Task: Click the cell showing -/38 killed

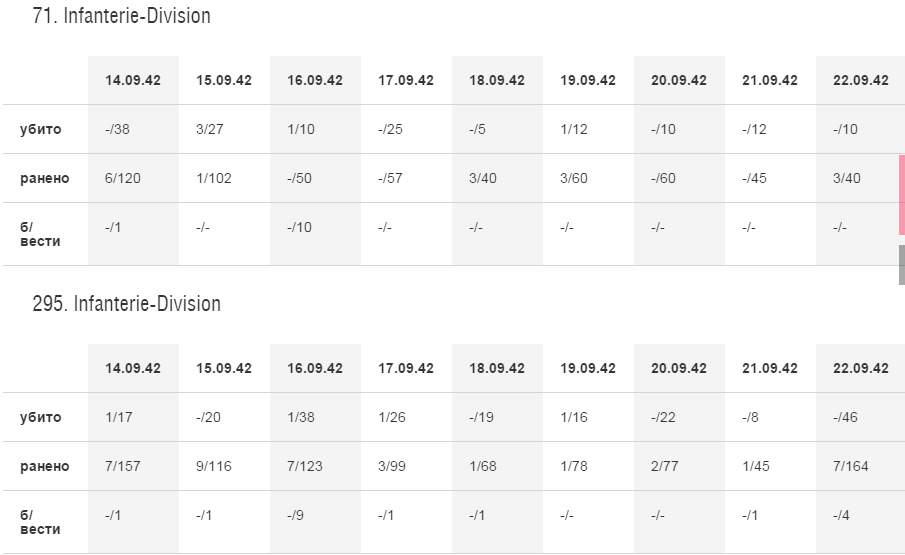Action: click(x=133, y=129)
